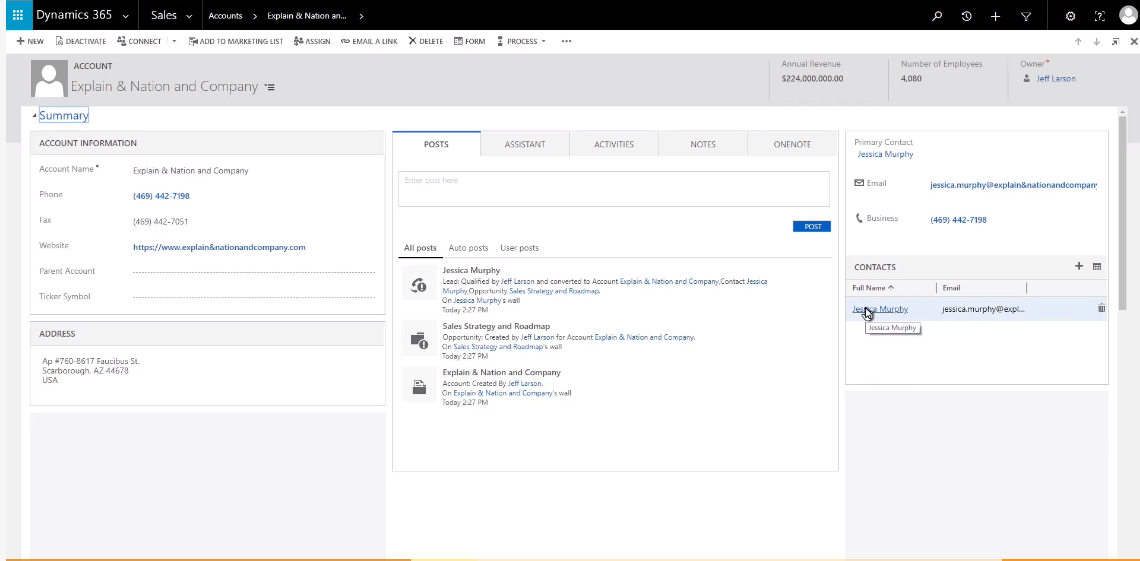Go to previous record up arrow
The image size is (1140, 561).
[1078, 41]
